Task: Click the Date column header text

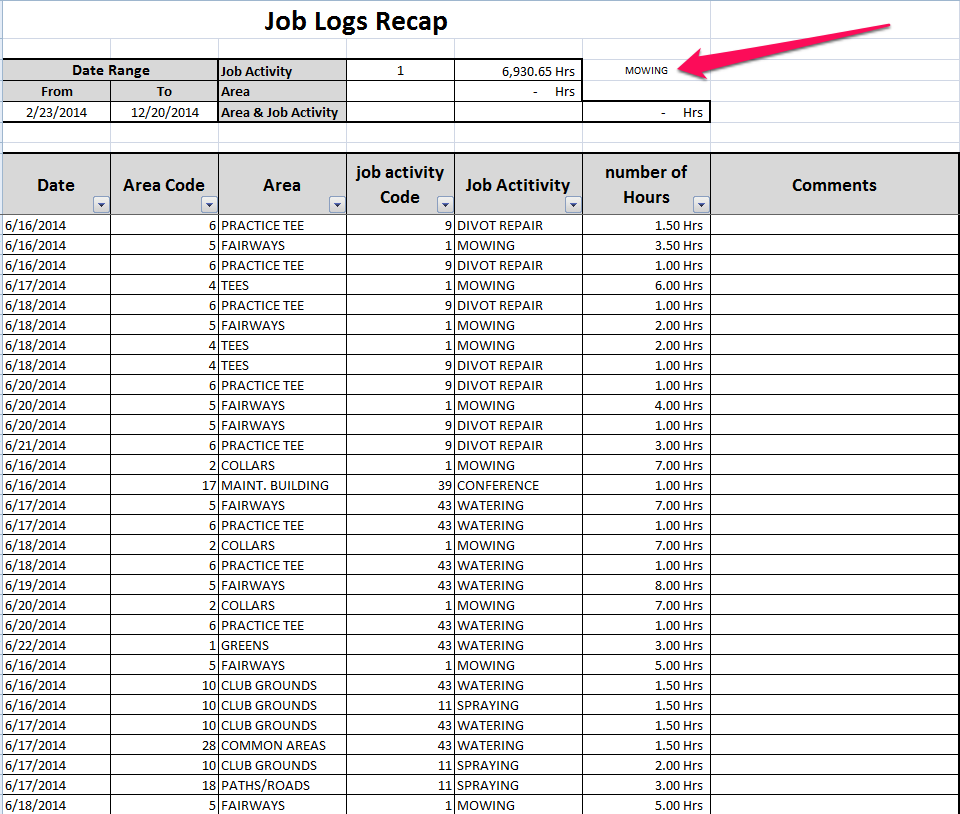Action: coord(56,185)
